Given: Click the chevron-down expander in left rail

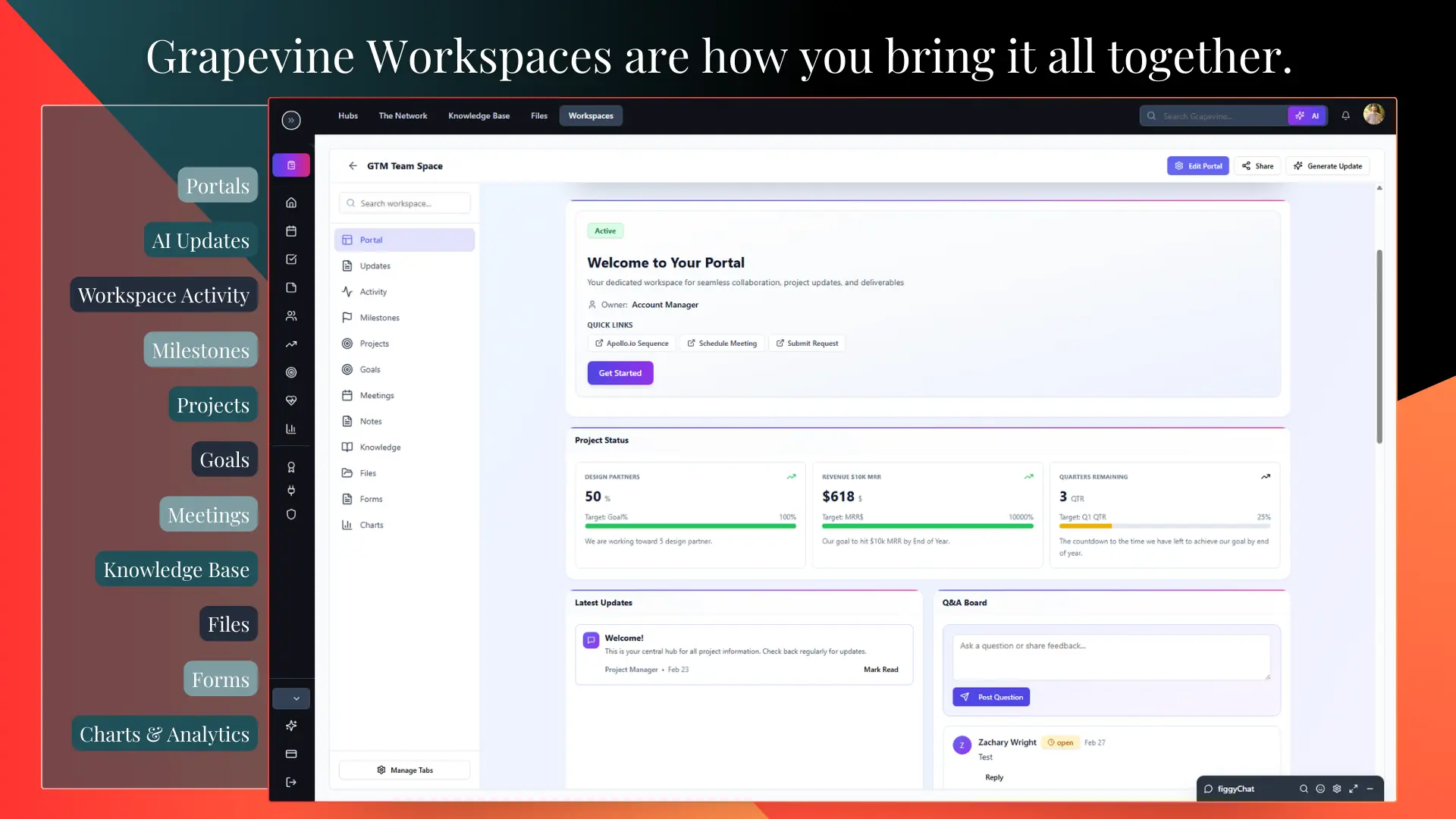Looking at the screenshot, I should [296, 698].
